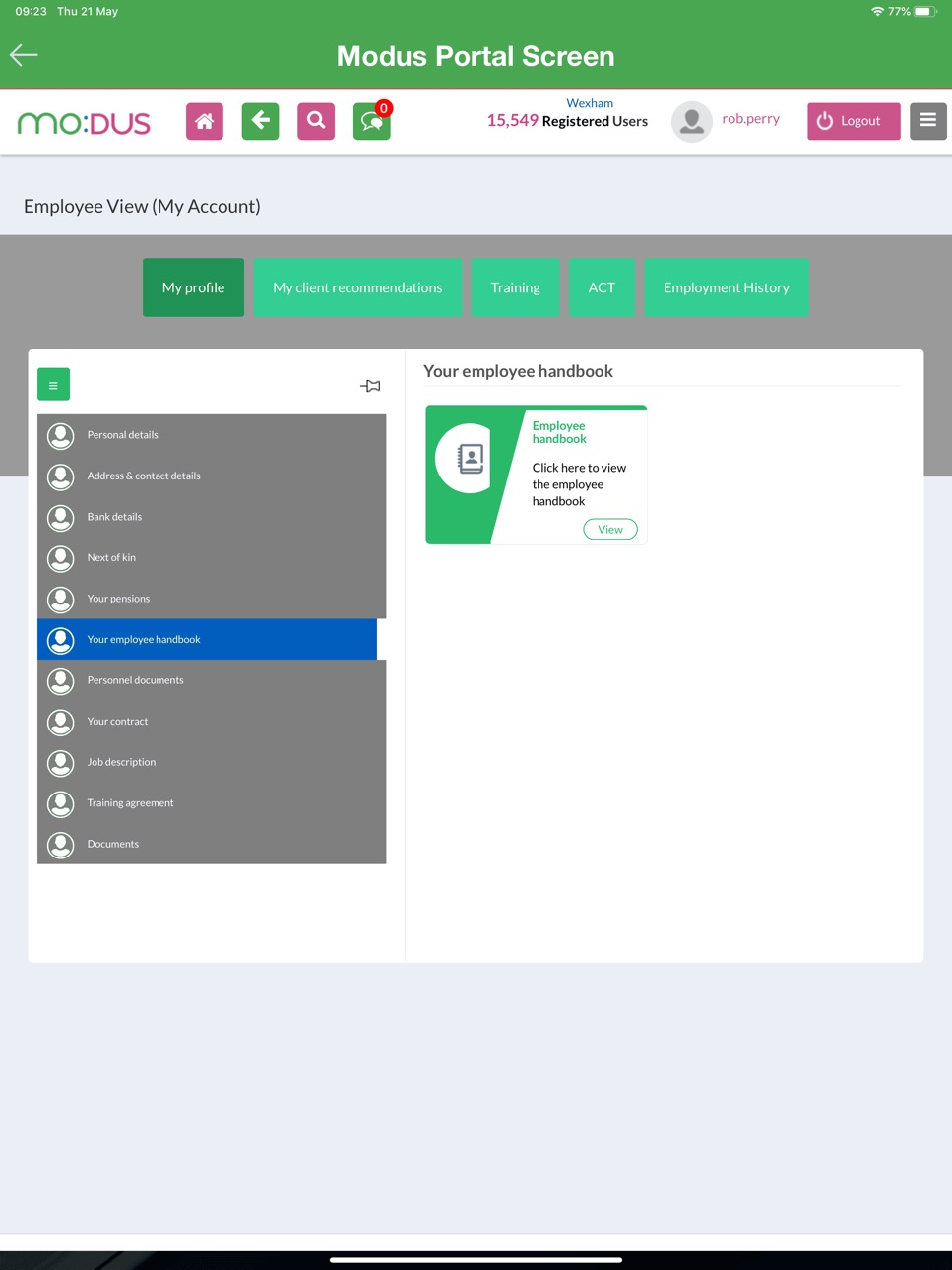This screenshot has width=952, height=1270.
Task: Switch to My client recommendations tab
Action: [357, 287]
